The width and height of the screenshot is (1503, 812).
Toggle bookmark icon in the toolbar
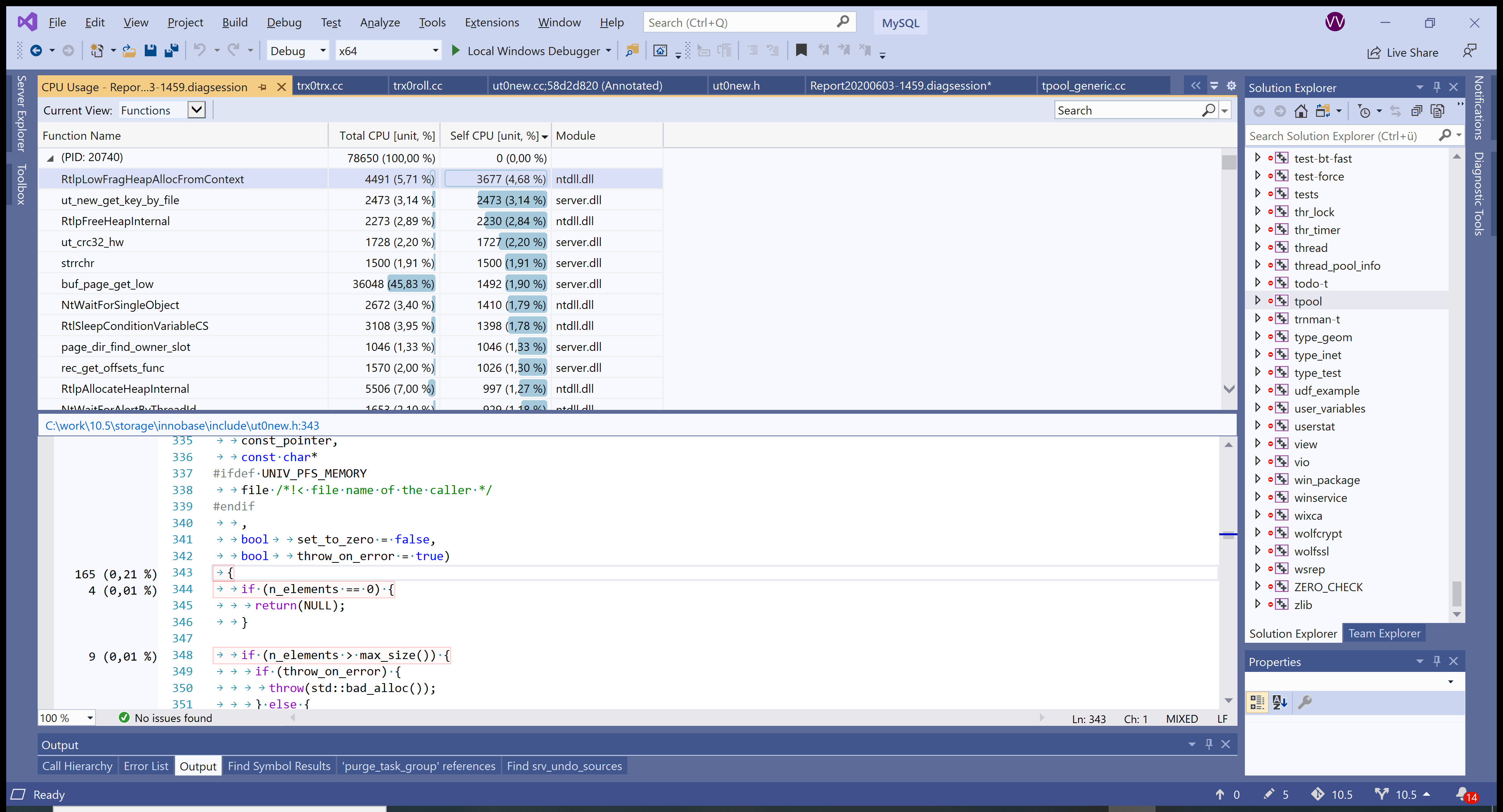[801, 51]
